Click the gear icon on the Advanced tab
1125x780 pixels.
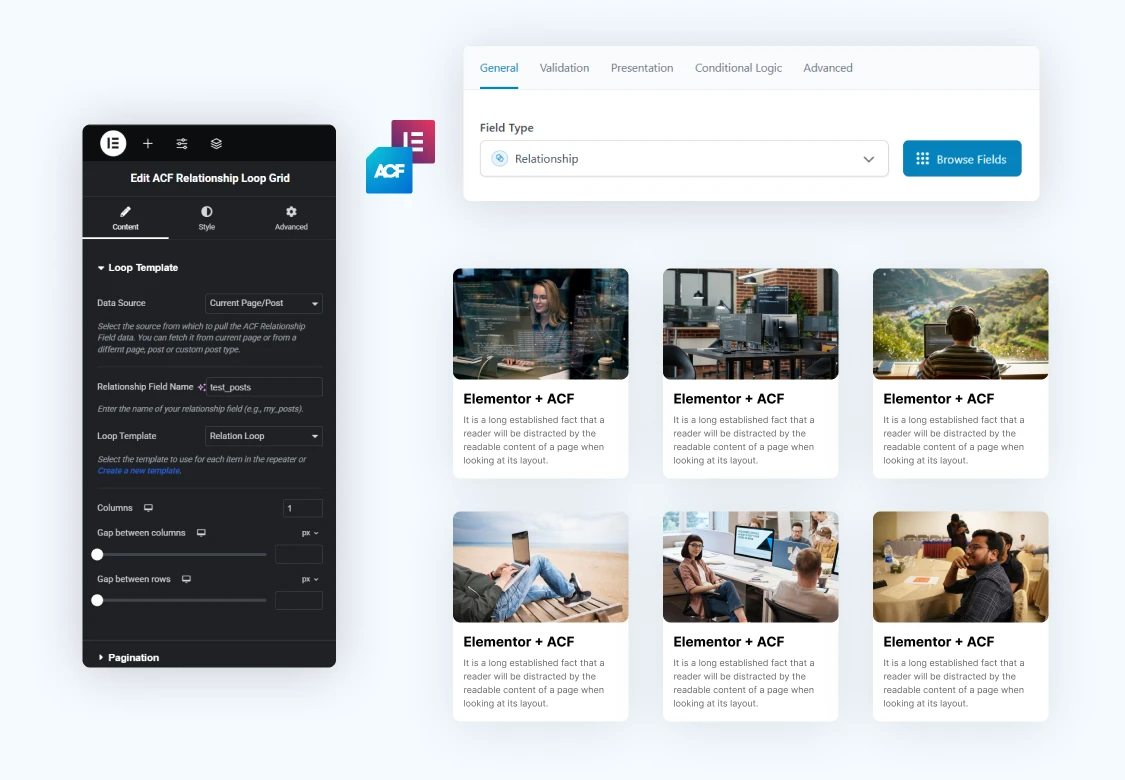pos(291,212)
